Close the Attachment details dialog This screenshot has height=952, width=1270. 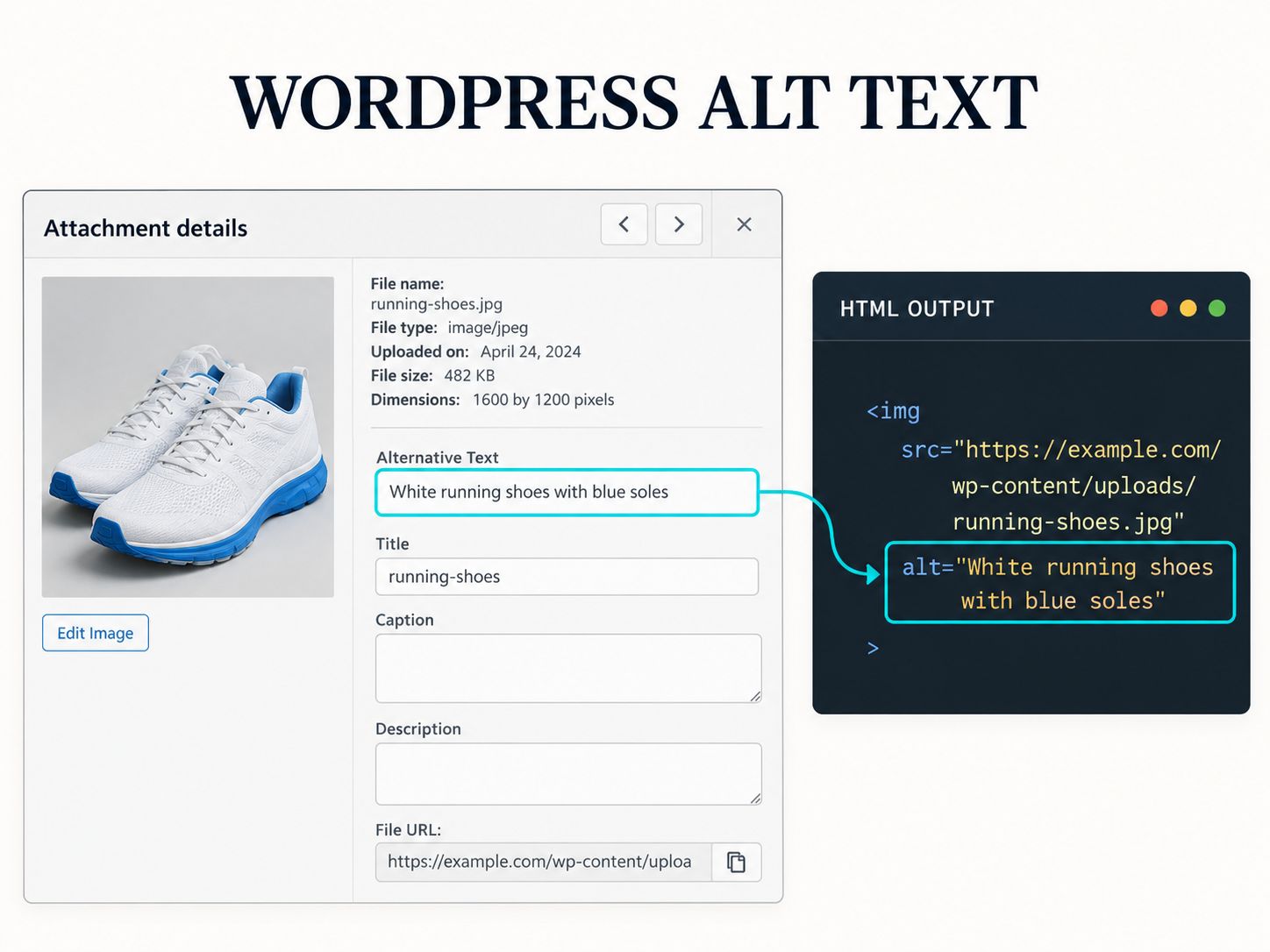coord(744,224)
